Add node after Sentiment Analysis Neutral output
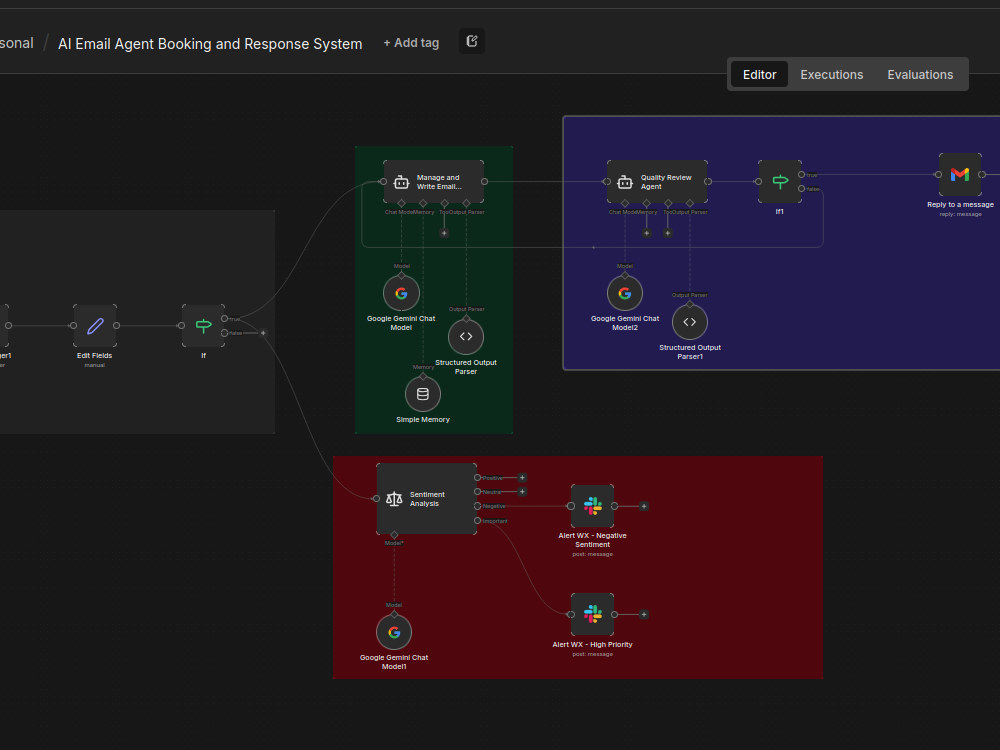Image resolution: width=1000 pixels, height=750 pixels. point(522,492)
